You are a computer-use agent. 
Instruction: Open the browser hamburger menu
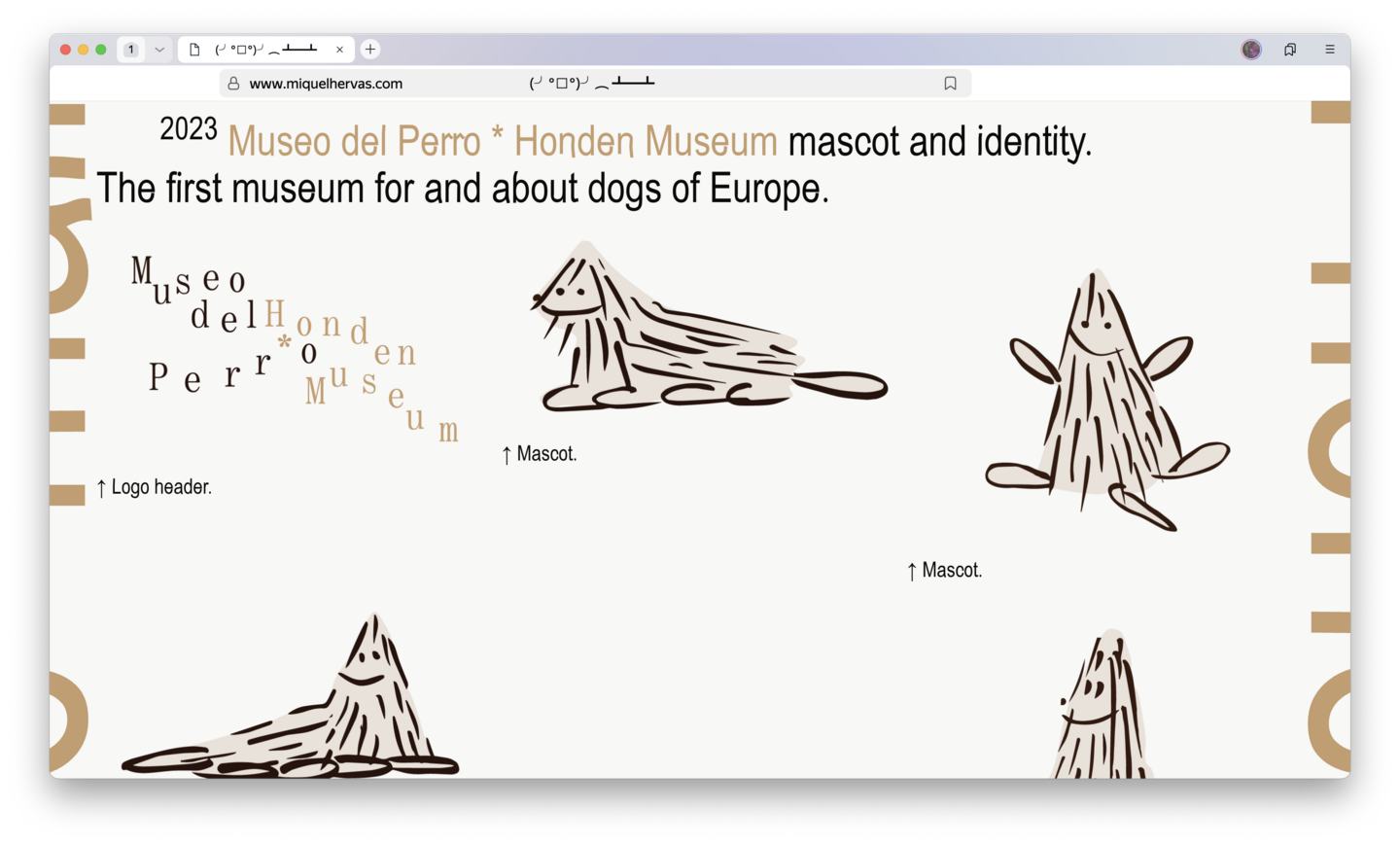click(x=1330, y=50)
